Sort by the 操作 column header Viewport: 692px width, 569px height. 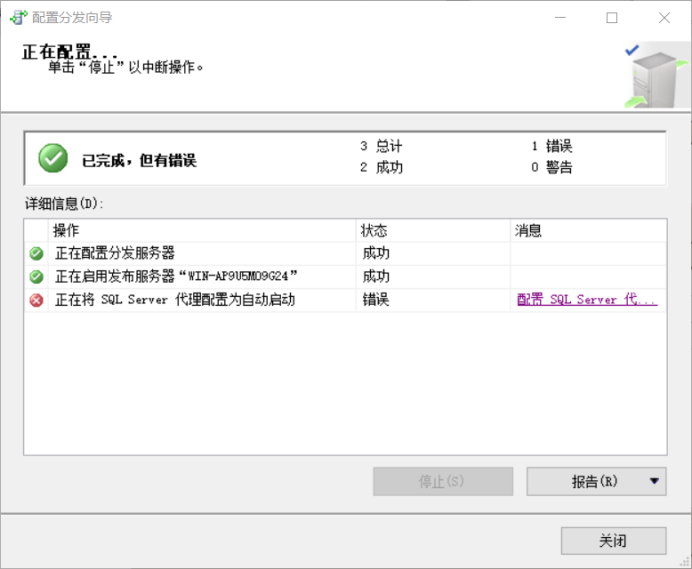coord(200,231)
